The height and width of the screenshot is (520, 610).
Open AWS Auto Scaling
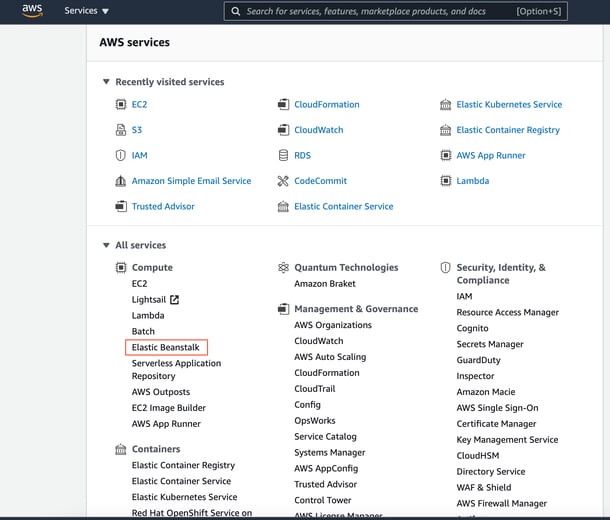click(x=330, y=357)
